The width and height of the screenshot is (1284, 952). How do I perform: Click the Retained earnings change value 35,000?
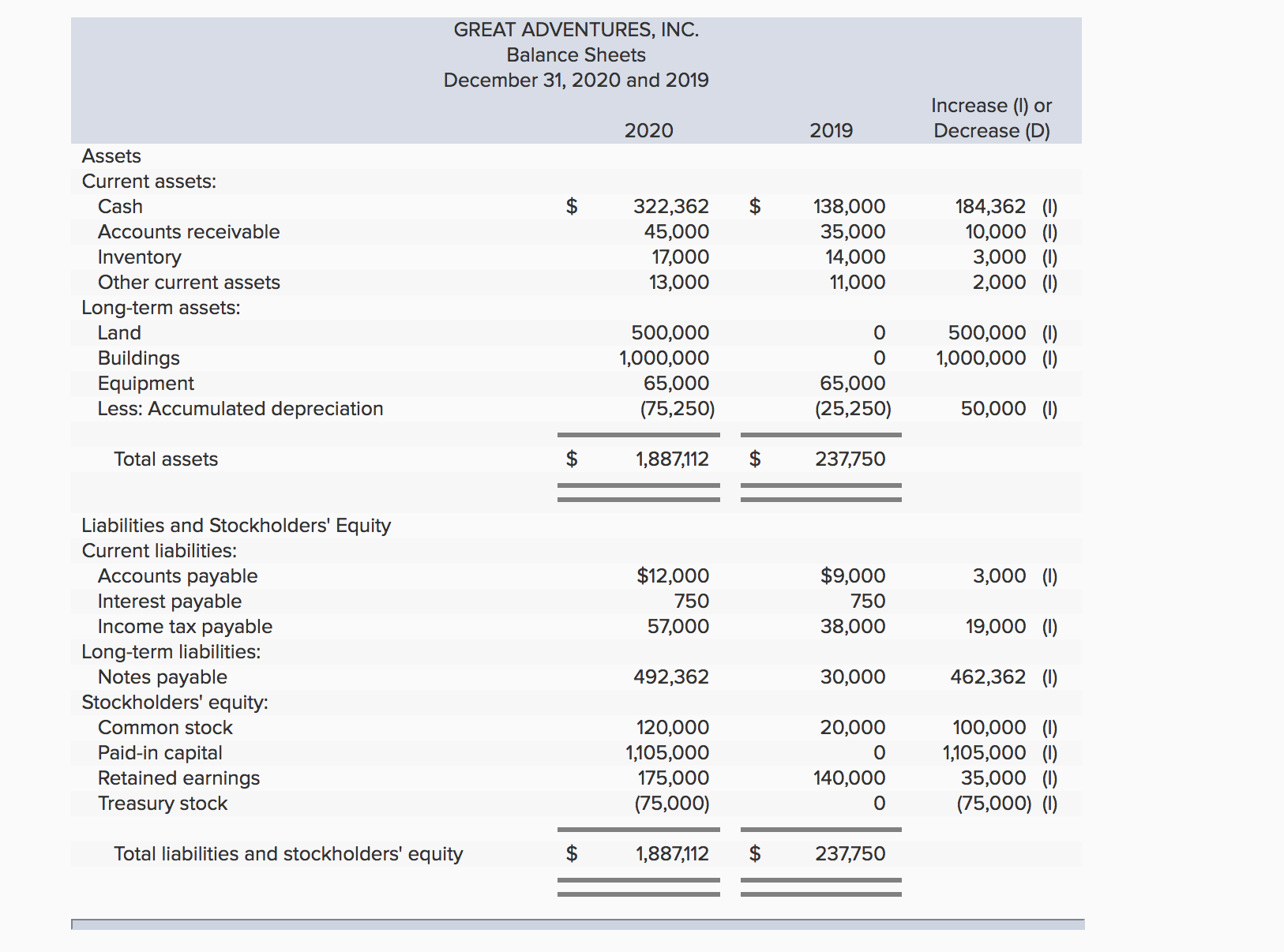point(993,778)
